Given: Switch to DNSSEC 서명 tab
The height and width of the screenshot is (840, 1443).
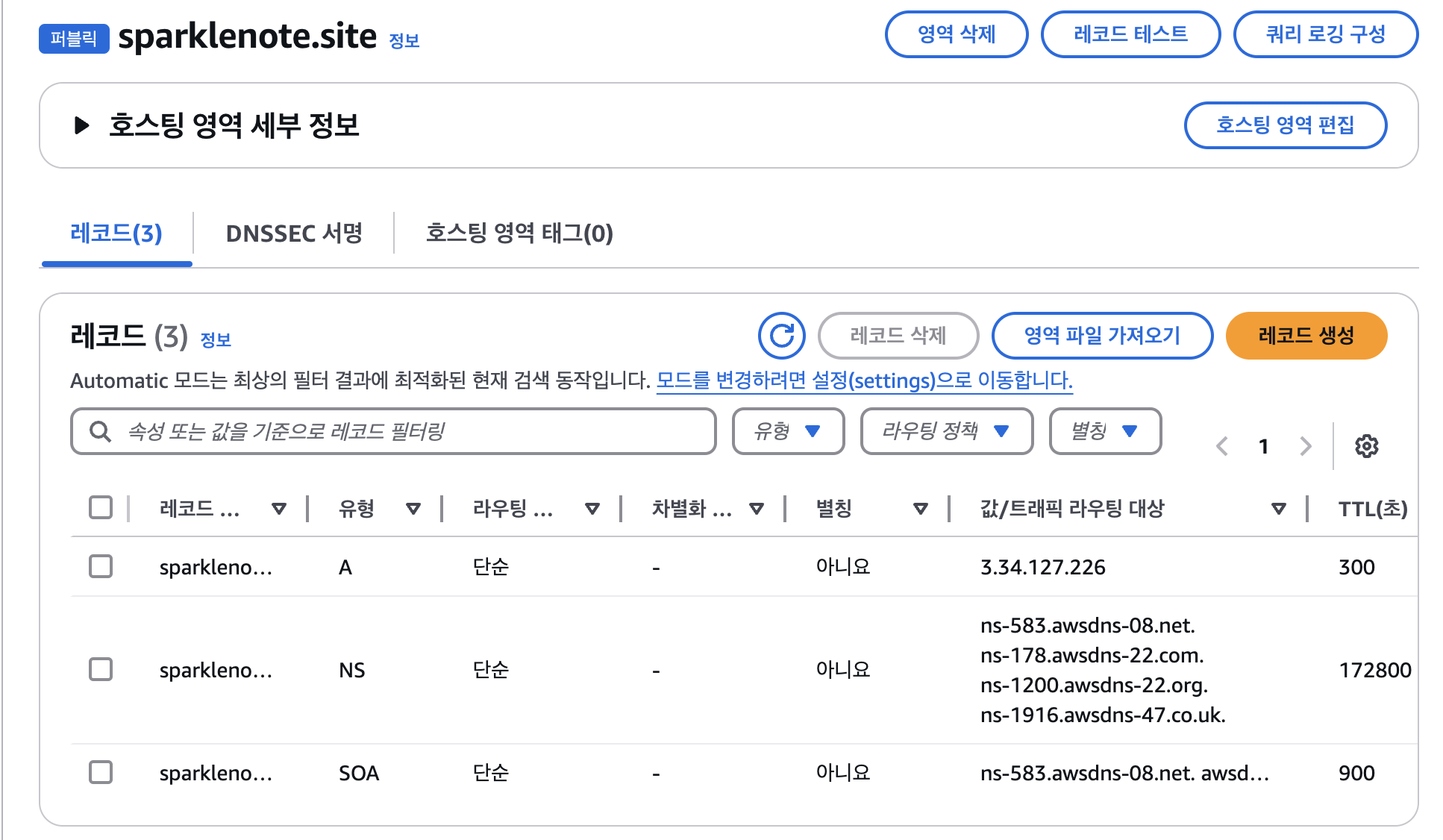Looking at the screenshot, I should 294,233.
